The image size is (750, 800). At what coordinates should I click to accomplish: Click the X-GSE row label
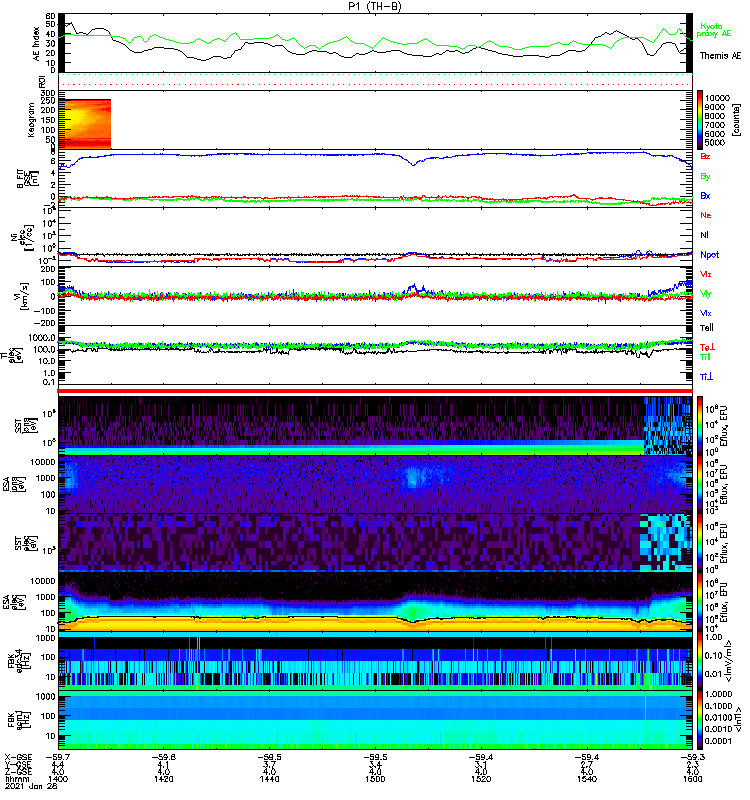click(x=18, y=757)
